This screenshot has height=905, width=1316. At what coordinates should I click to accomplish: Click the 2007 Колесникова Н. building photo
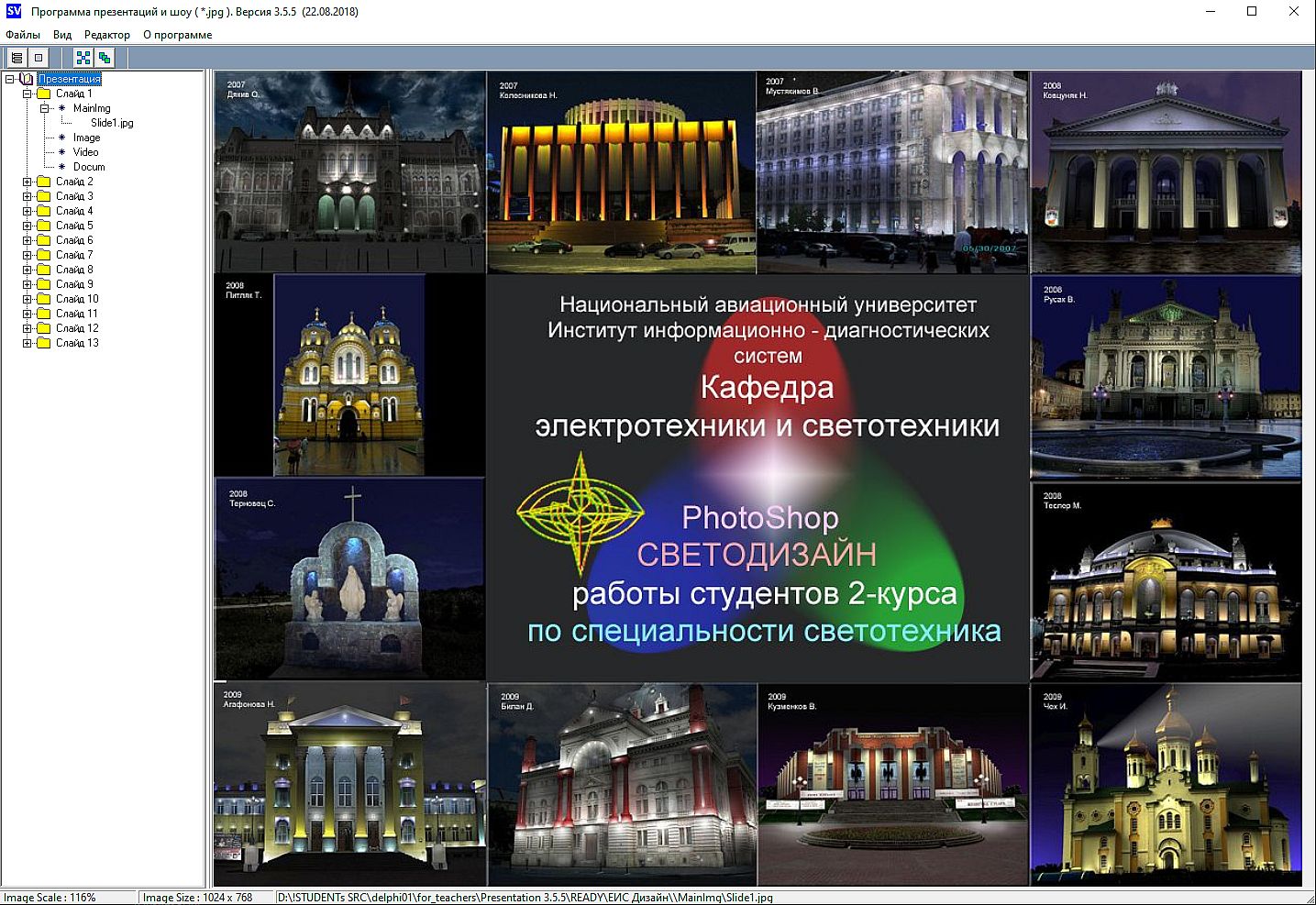tap(621, 172)
